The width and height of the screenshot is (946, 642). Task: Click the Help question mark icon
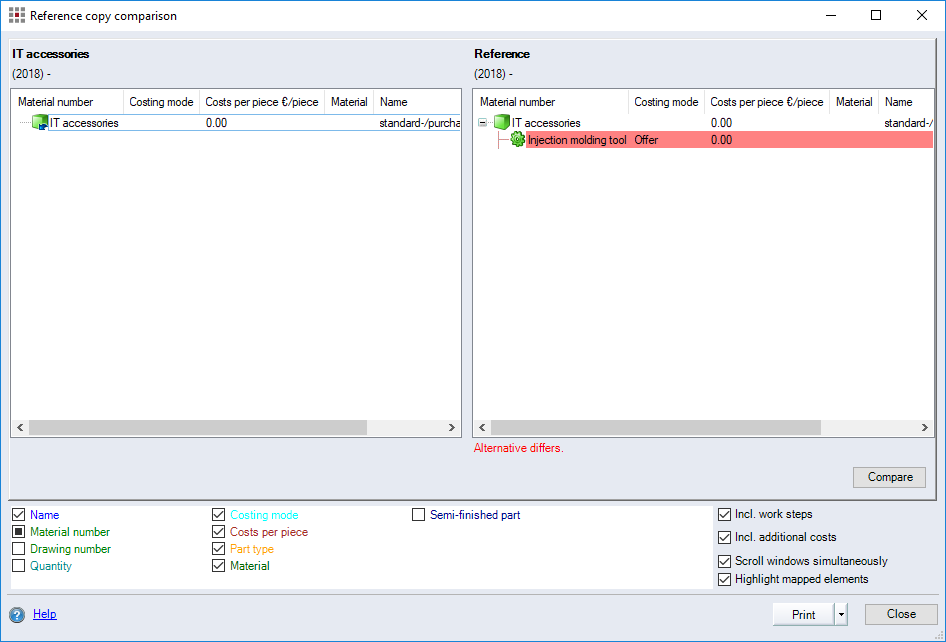[x=17, y=614]
